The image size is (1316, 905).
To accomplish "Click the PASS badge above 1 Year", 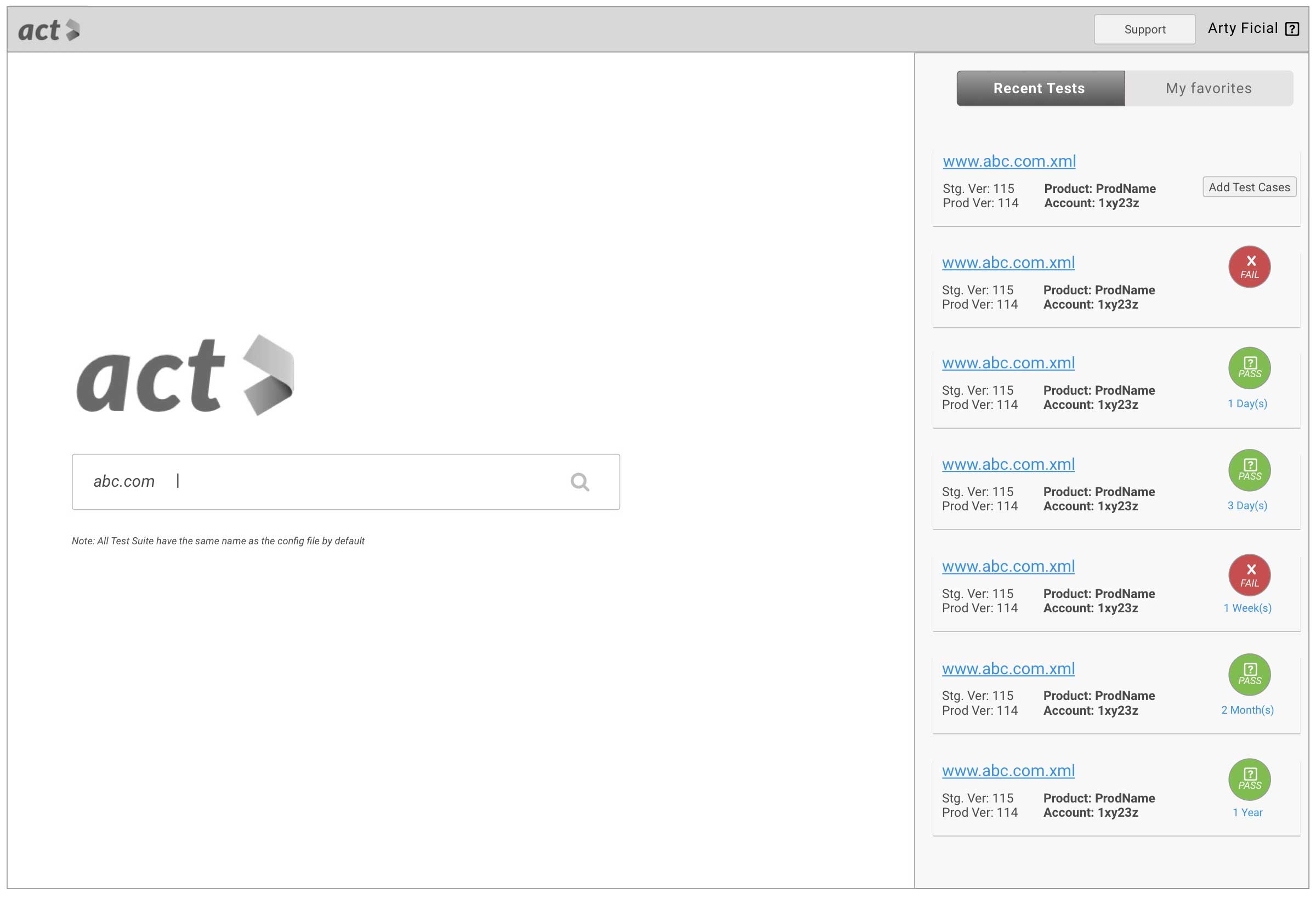I will pyautogui.click(x=1249, y=778).
